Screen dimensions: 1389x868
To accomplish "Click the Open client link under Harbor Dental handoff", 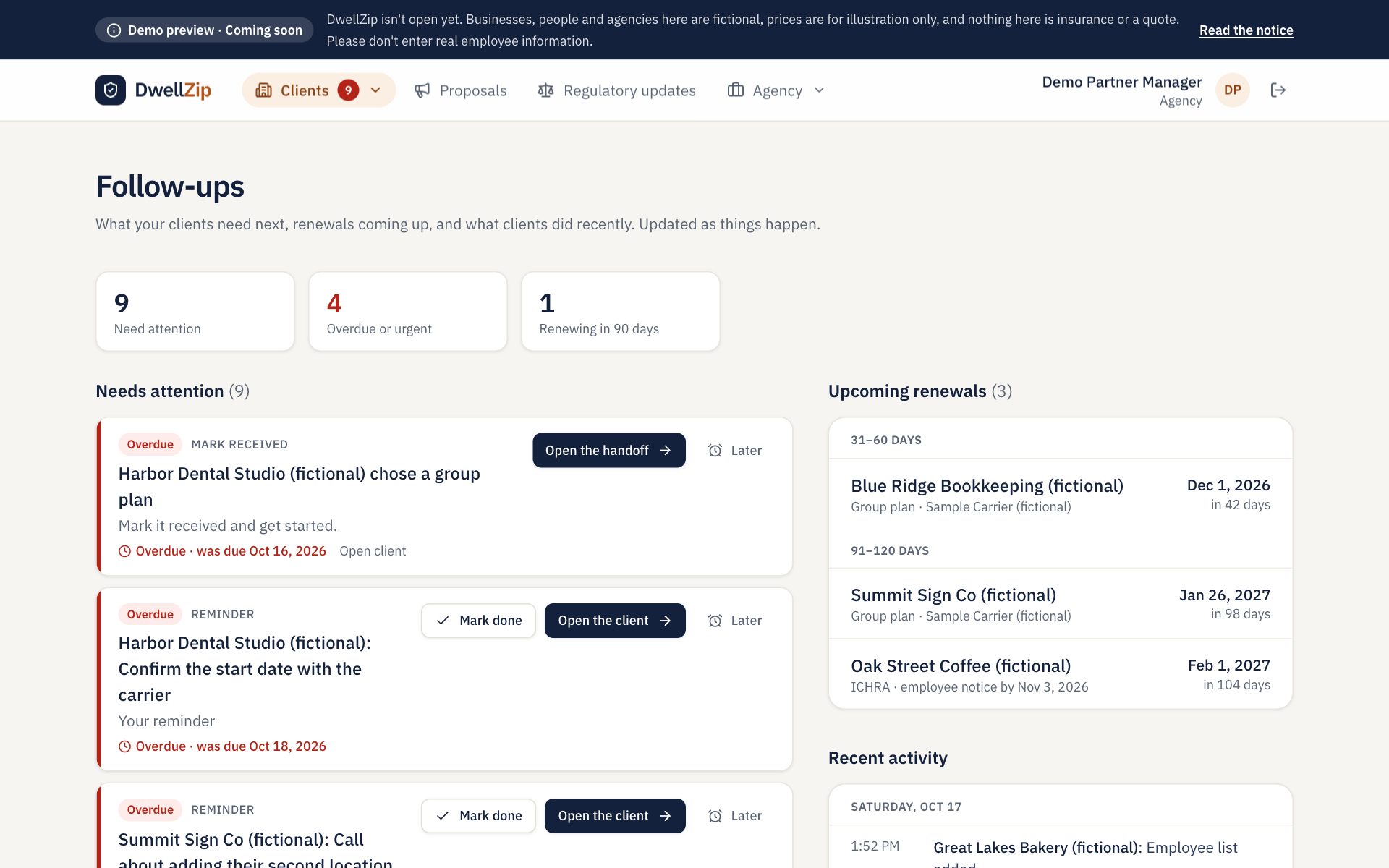I will [373, 551].
